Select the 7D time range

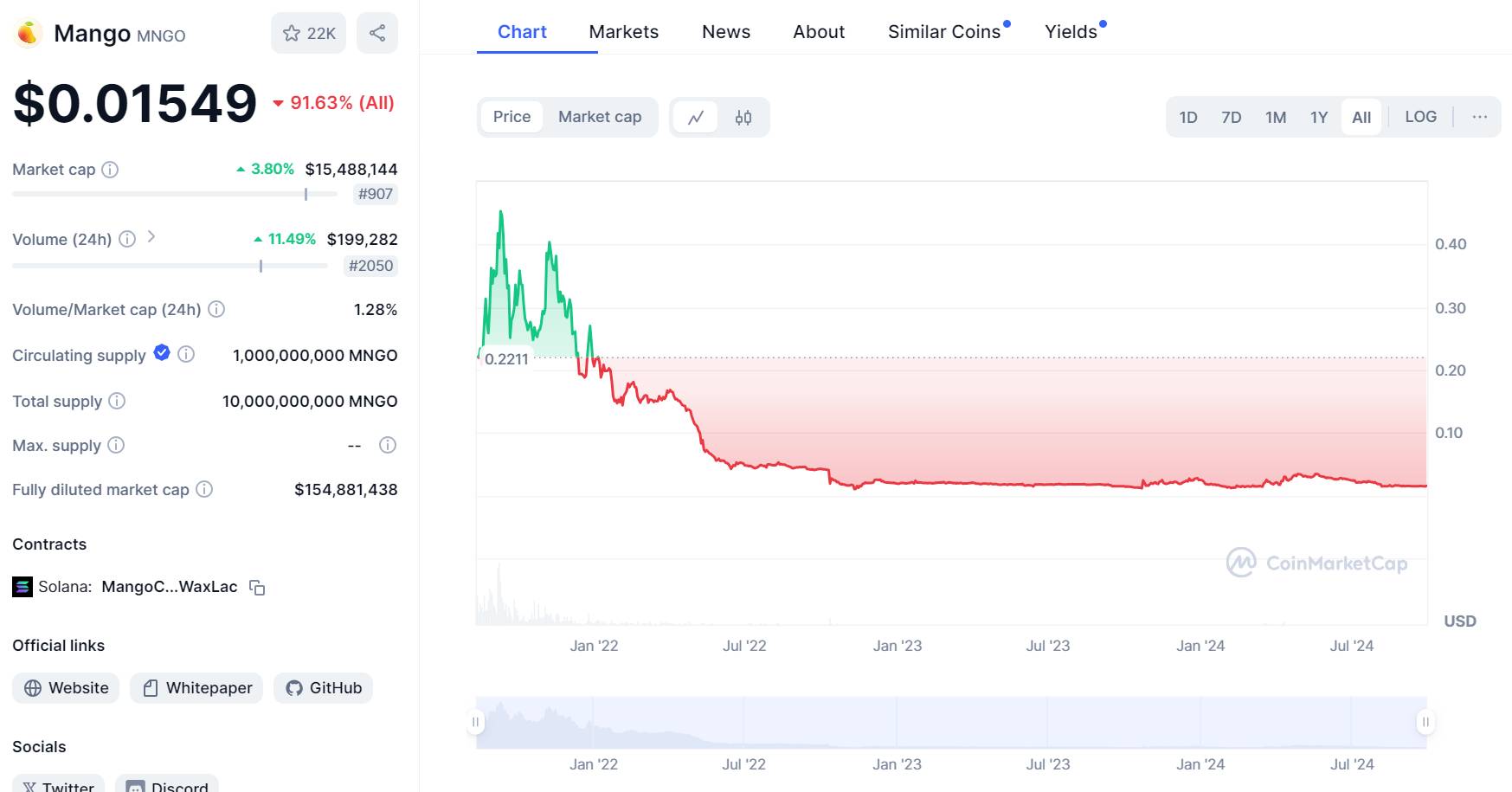(1232, 117)
